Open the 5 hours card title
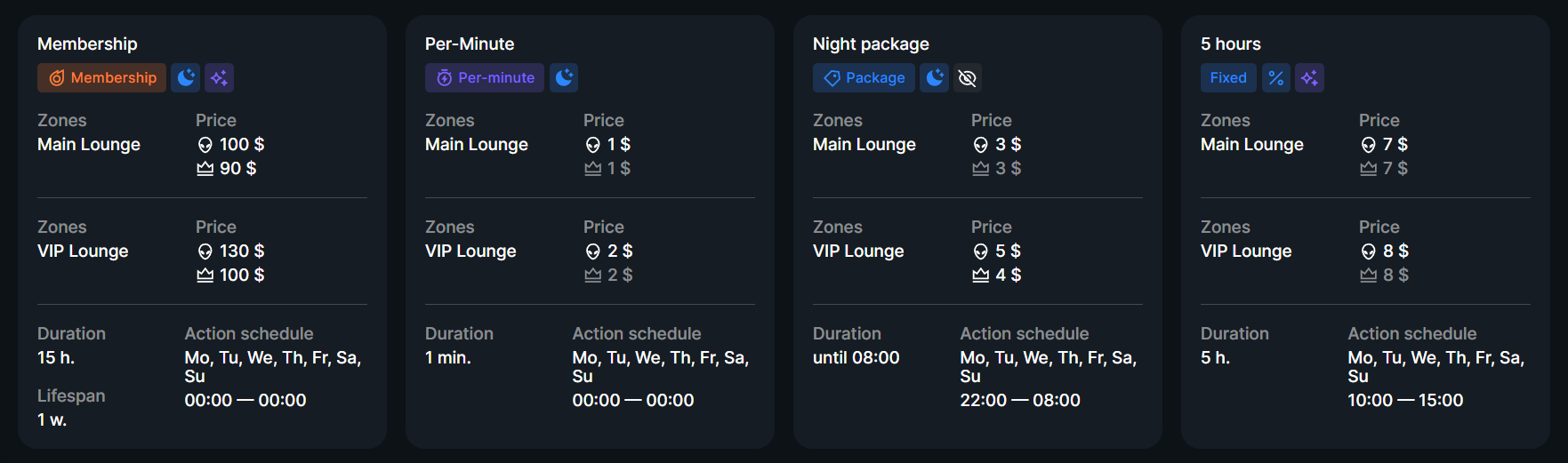 point(1230,44)
